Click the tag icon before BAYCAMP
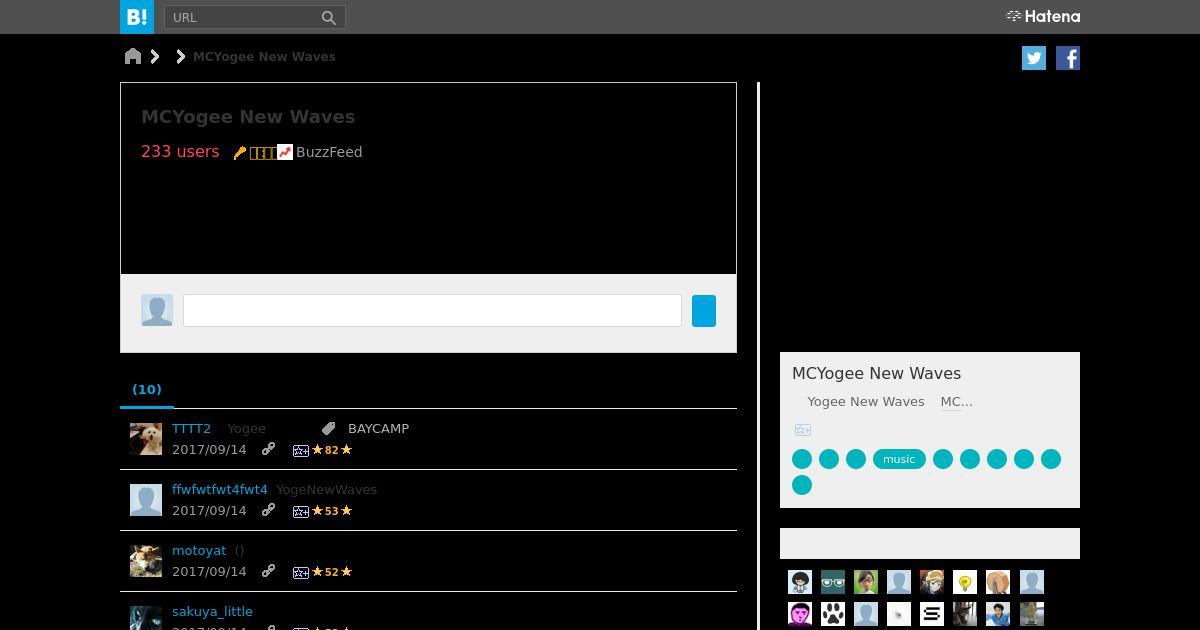 [328, 428]
